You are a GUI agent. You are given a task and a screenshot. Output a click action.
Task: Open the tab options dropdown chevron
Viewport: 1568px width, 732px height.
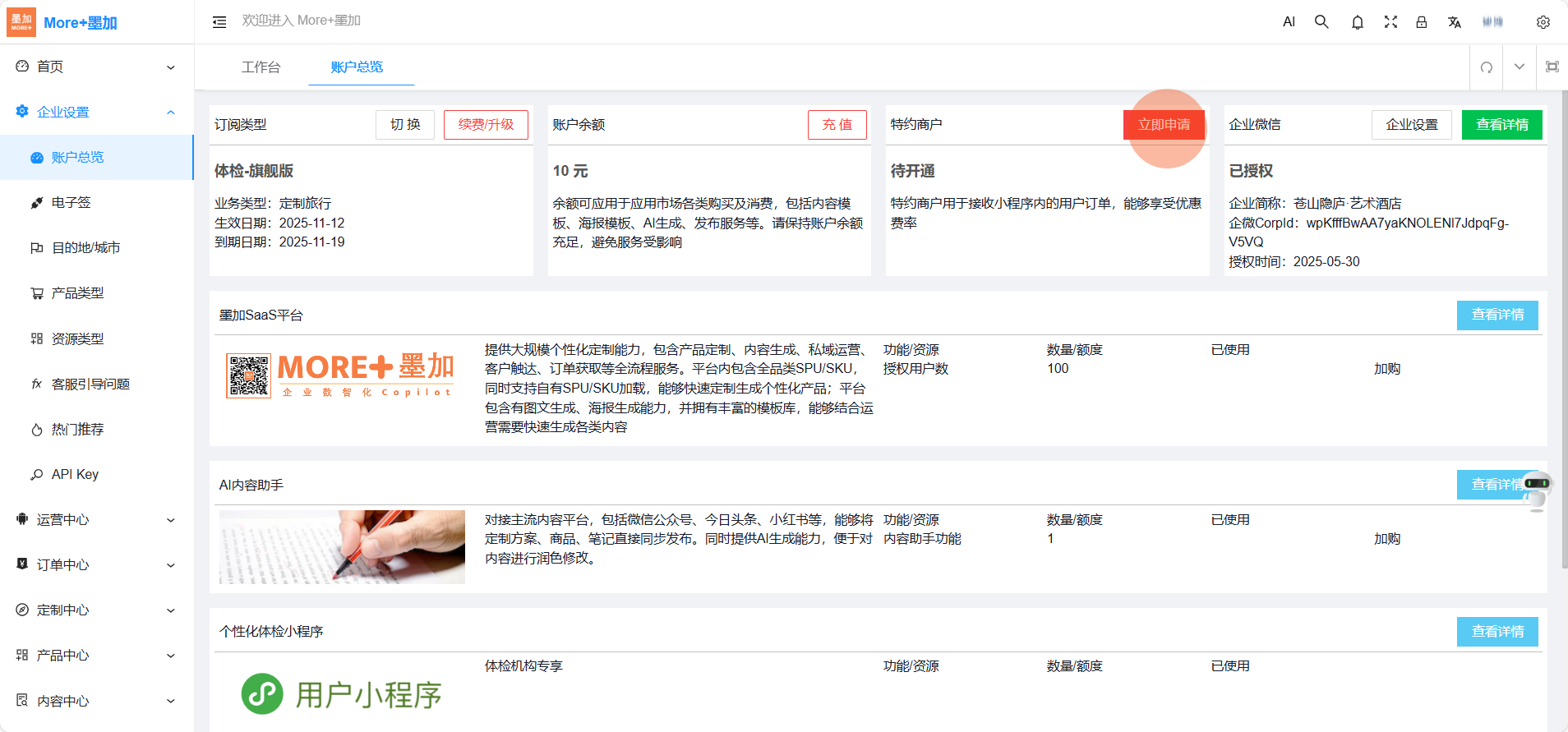pos(1519,67)
